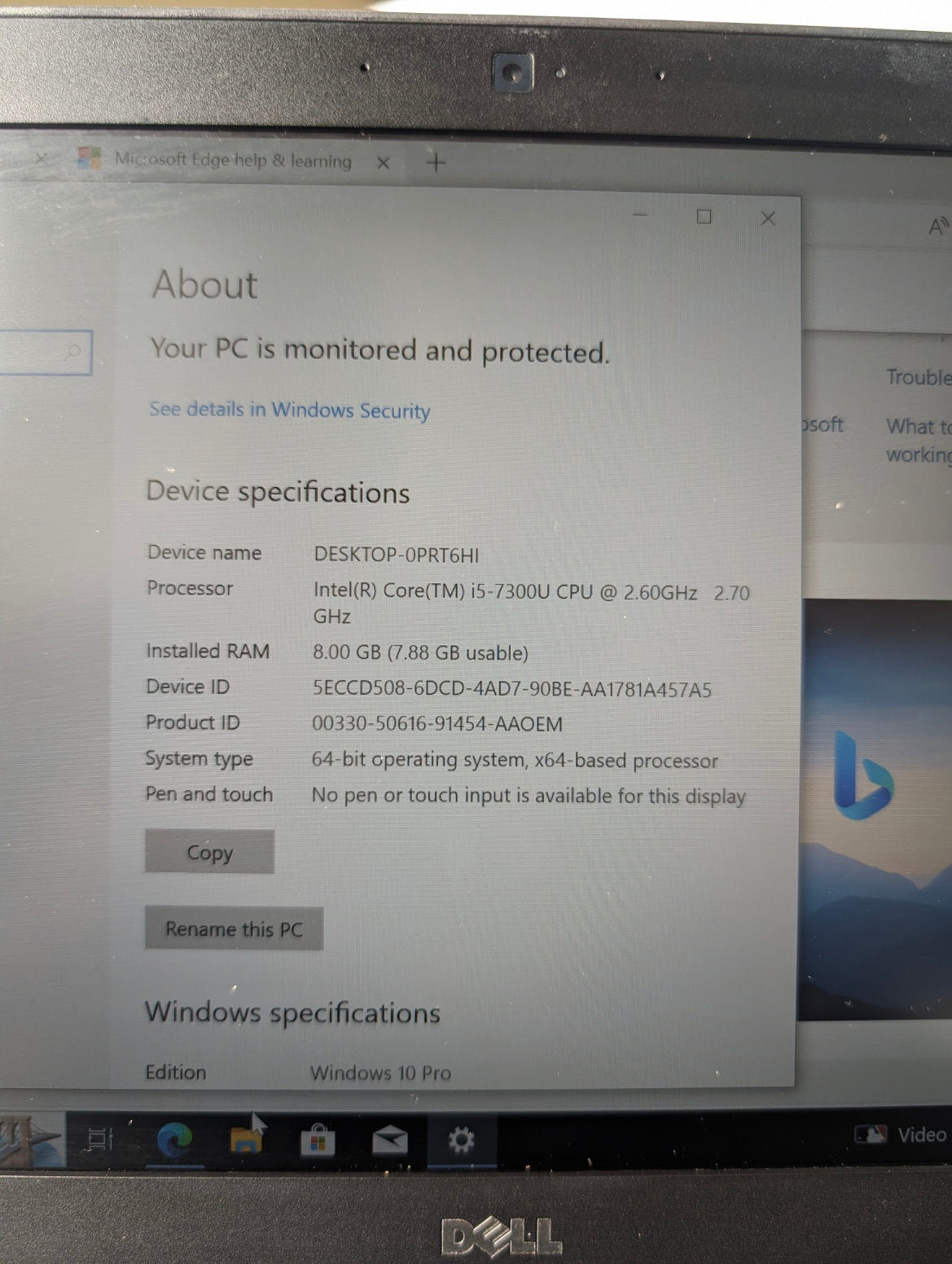Screen dimensions: 952x1264
Task: Click the Device specifications heading
Action: click(278, 492)
